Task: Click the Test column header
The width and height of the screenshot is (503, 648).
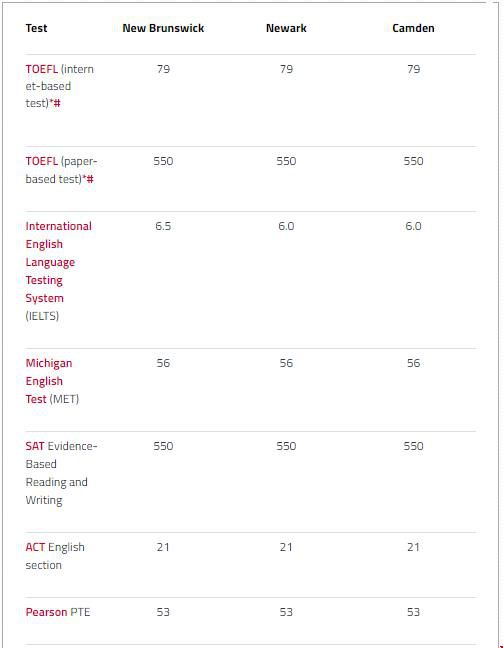Action: pyautogui.click(x=36, y=28)
